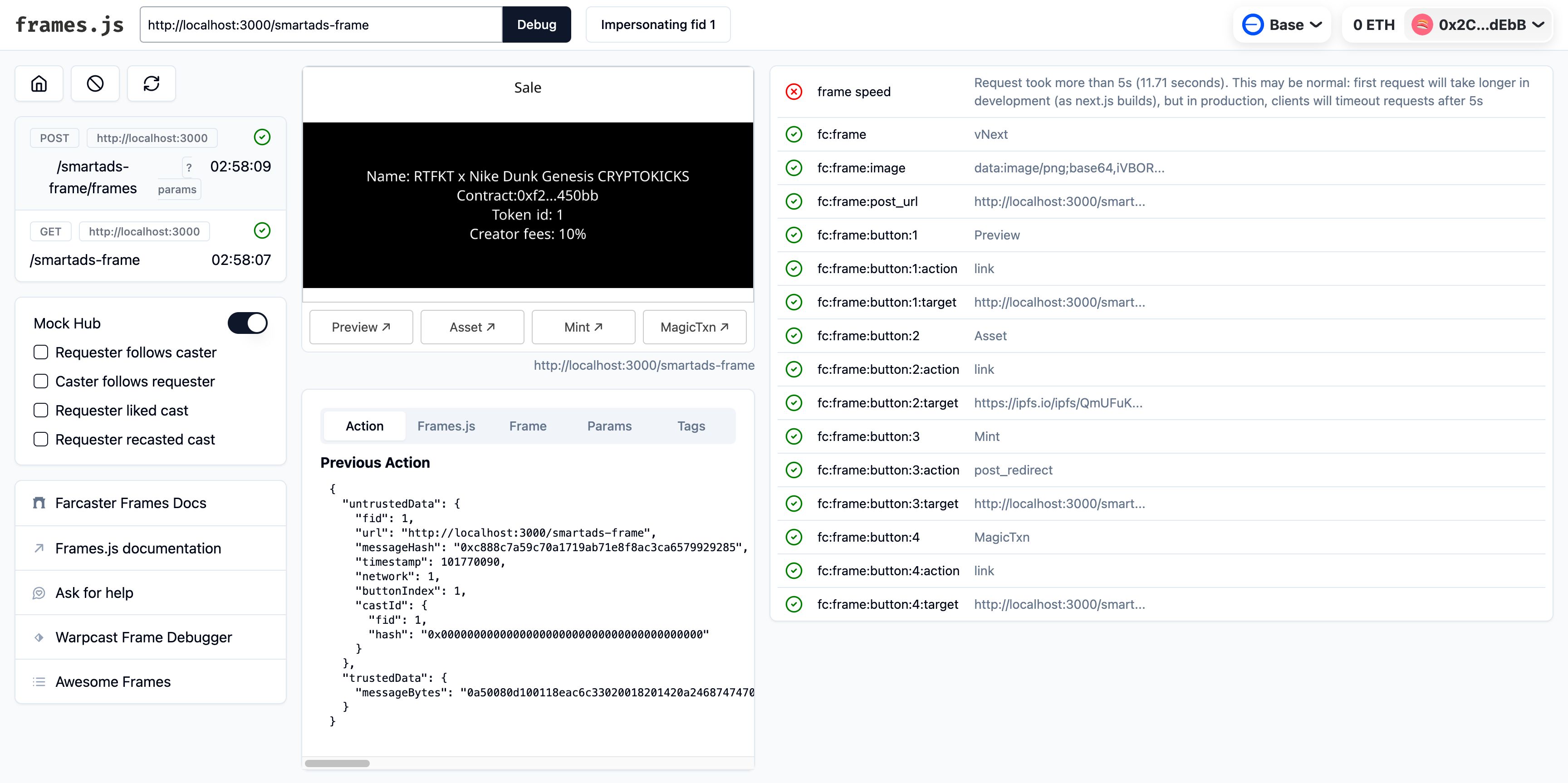This screenshot has height=783, width=1568.
Task: Open the 0x2C...dEbB wallet account dropdown
Action: (x=1478, y=25)
